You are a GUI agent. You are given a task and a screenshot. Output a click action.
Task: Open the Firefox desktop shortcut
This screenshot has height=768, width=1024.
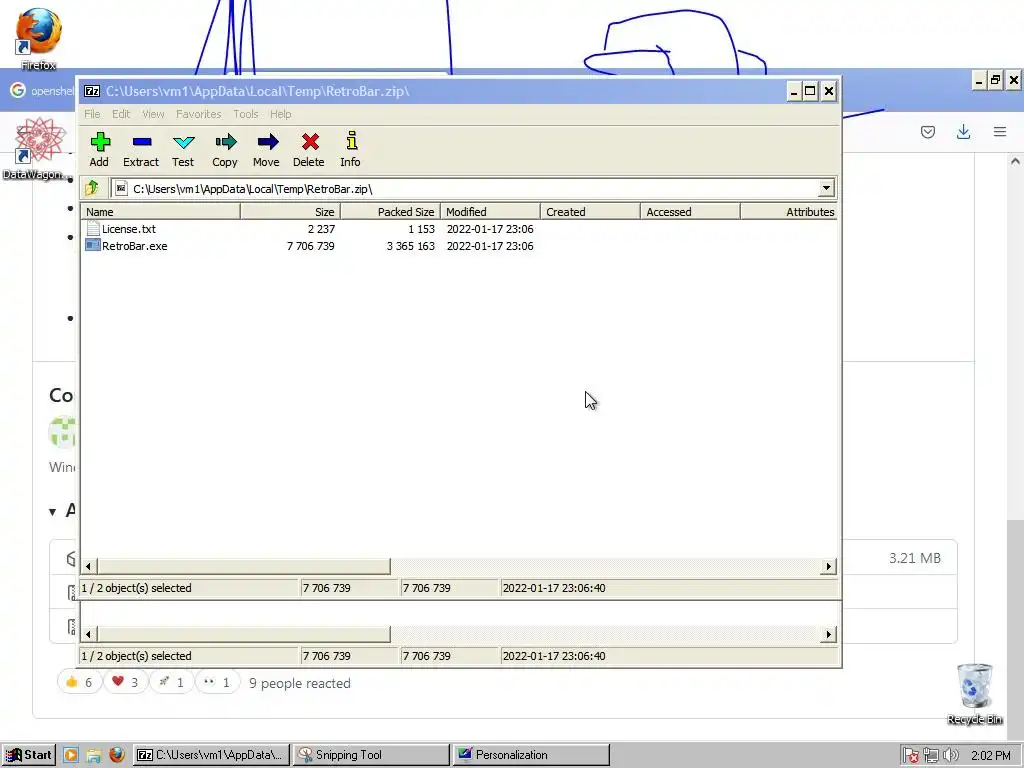pos(38,38)
